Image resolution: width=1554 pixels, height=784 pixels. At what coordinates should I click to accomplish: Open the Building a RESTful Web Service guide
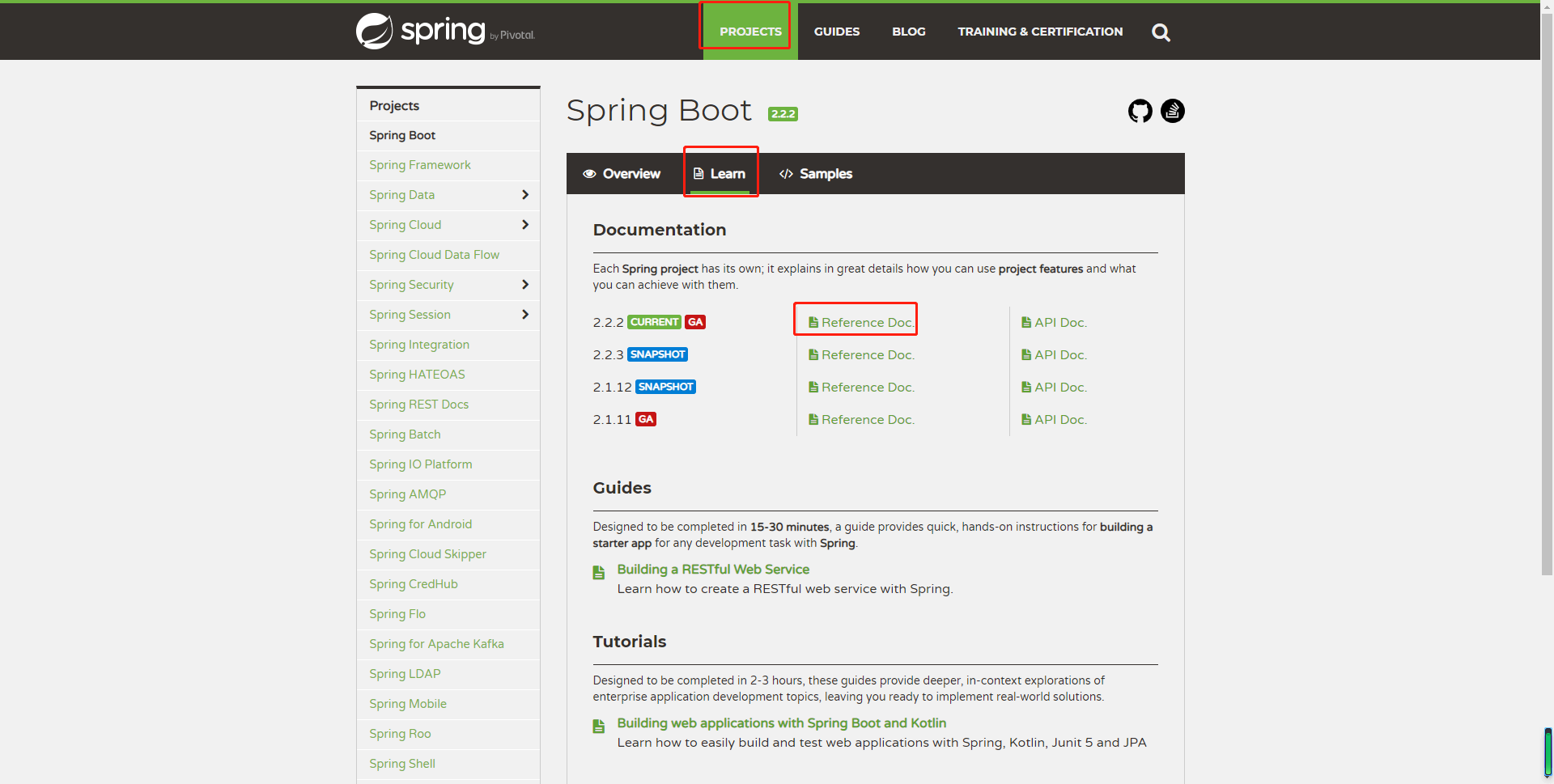tap(713, 570)
